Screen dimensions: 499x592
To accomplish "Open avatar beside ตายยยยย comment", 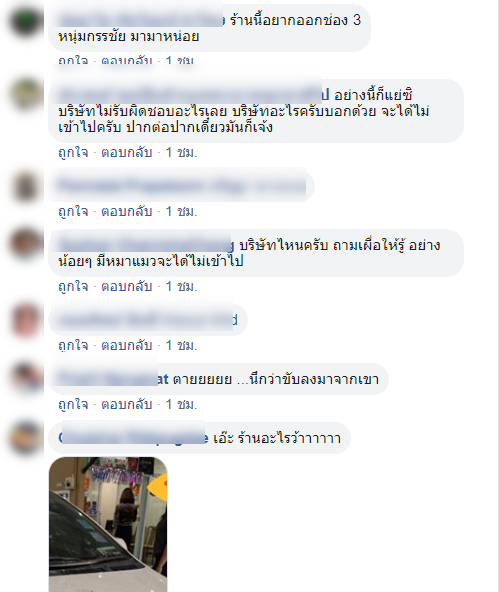I will [x=26, y=378].
